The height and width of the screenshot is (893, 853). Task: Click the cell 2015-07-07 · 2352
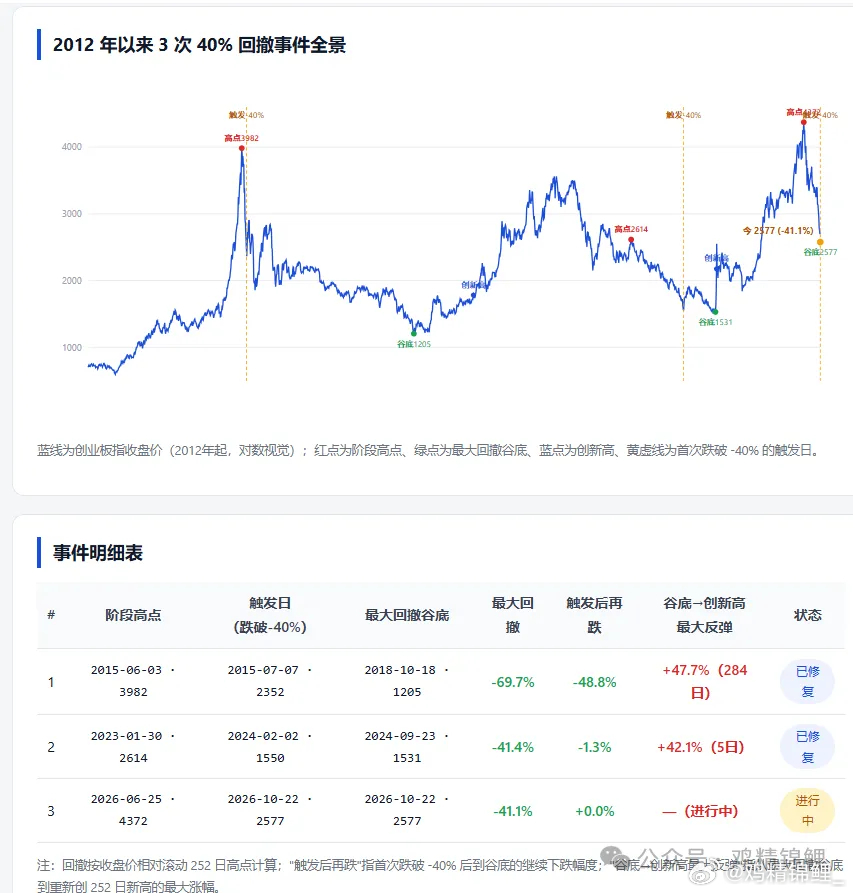point(270,681)
